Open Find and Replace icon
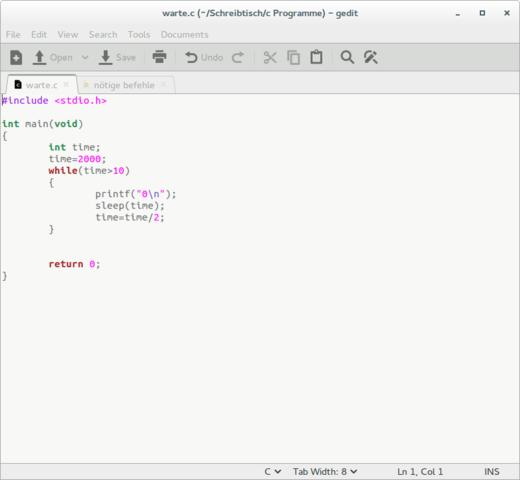 click(x=371, y=57)
